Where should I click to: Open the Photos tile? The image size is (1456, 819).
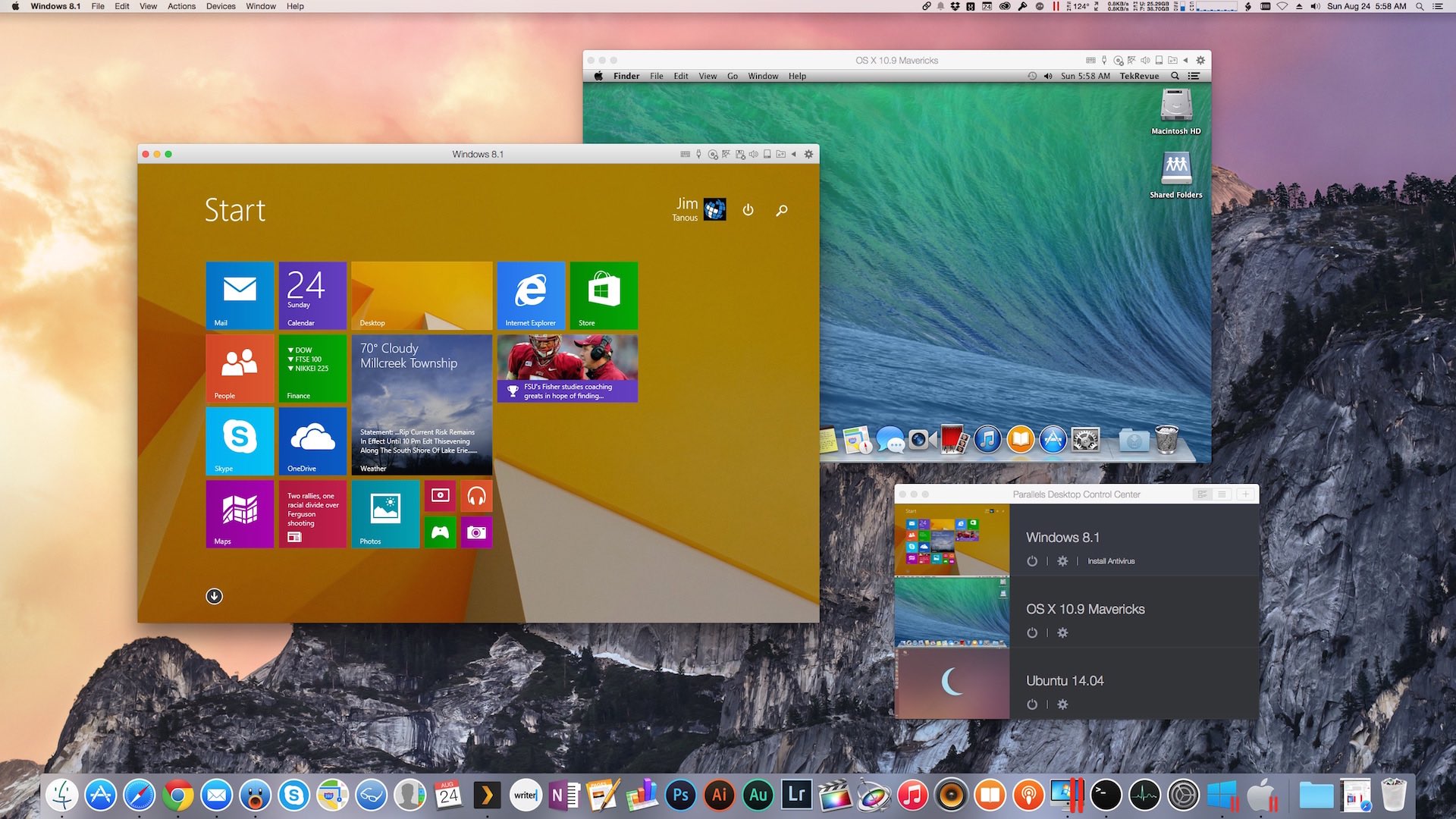click(385, 513)
